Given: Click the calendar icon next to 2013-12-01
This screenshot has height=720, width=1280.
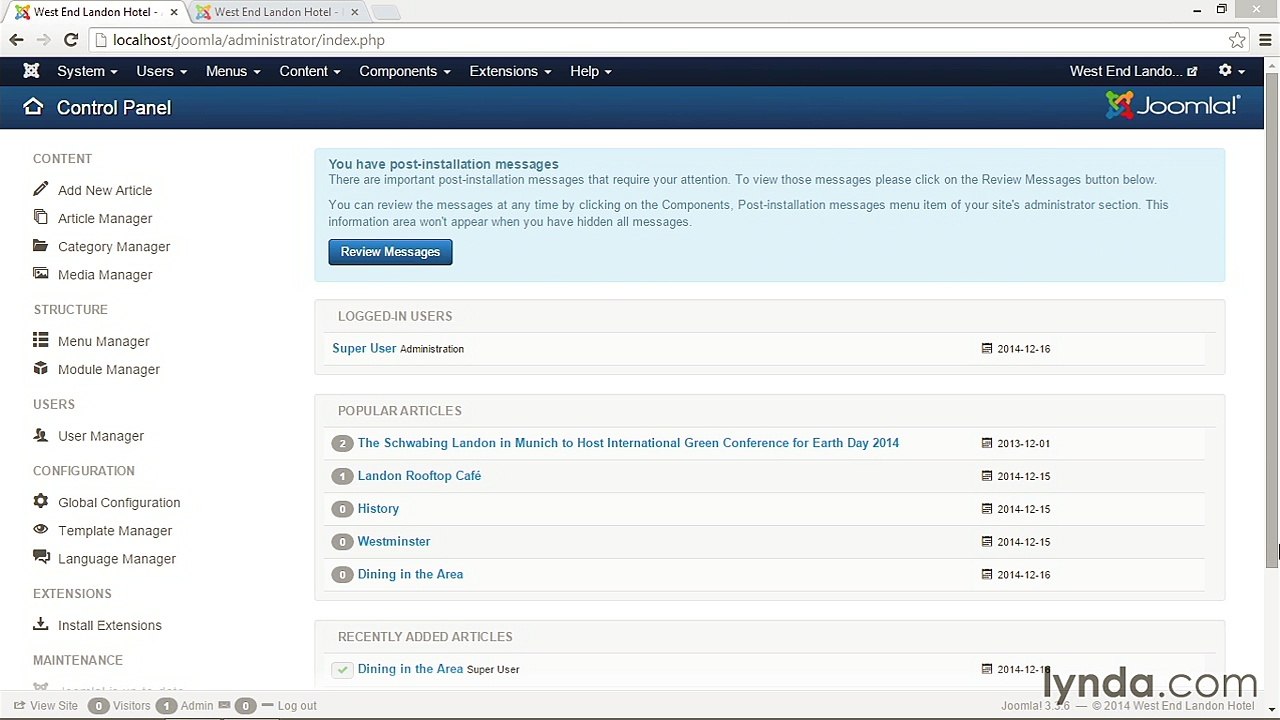Looking at the screenshot, I should (987, 443).
